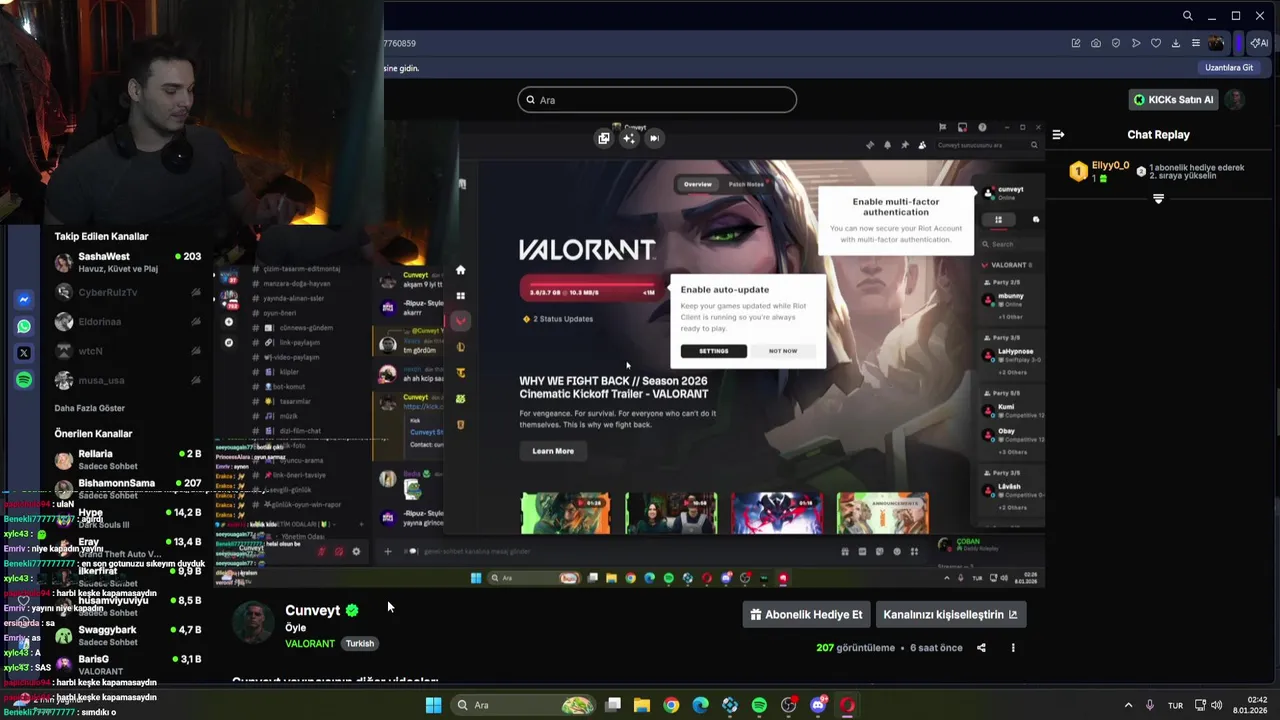Viewport: 1280px width, 720px height.
Task: Click the Windows taskbar search box
Action: point(523,705)
